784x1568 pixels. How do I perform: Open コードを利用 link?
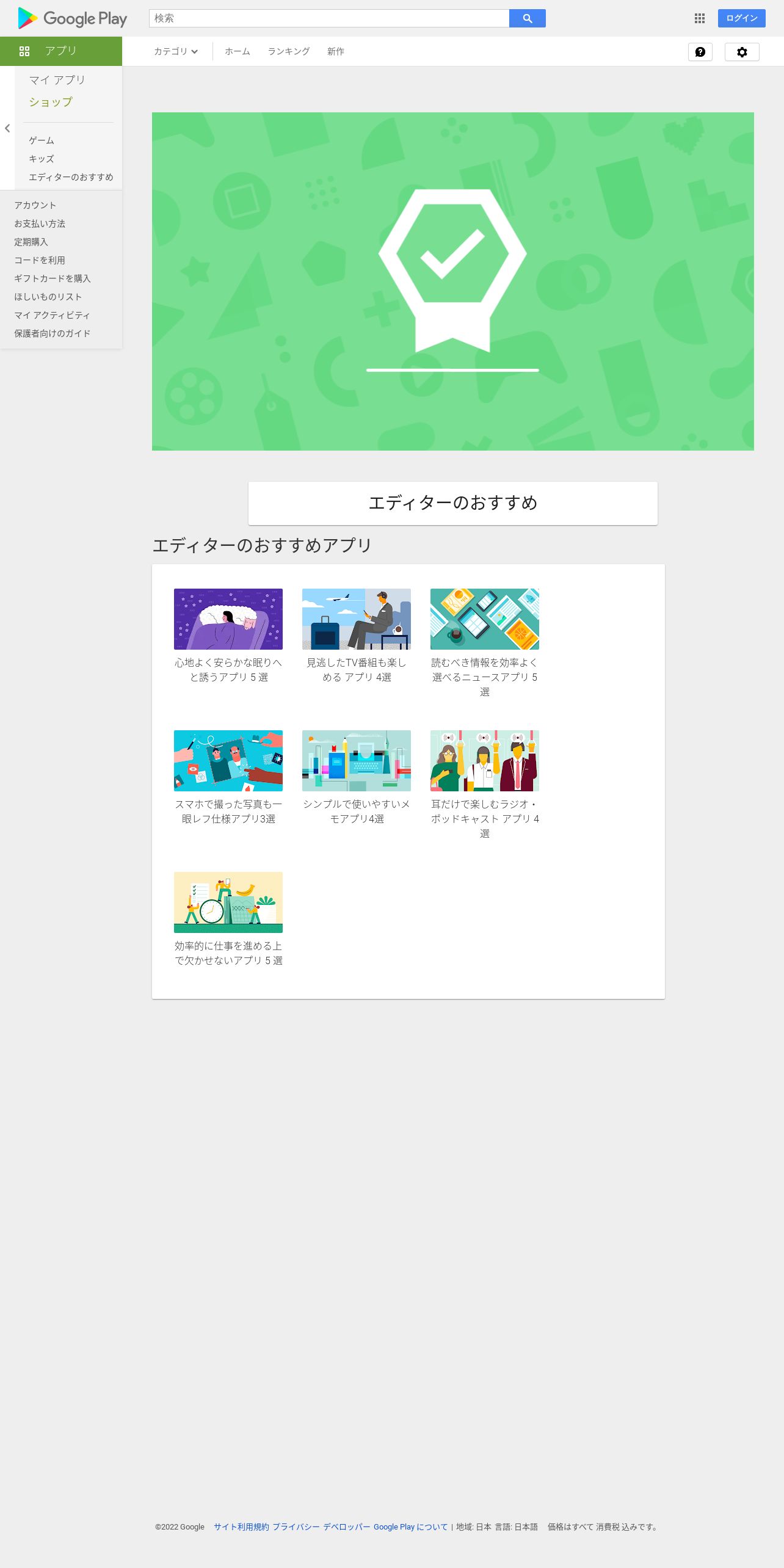tap(40, 260)
